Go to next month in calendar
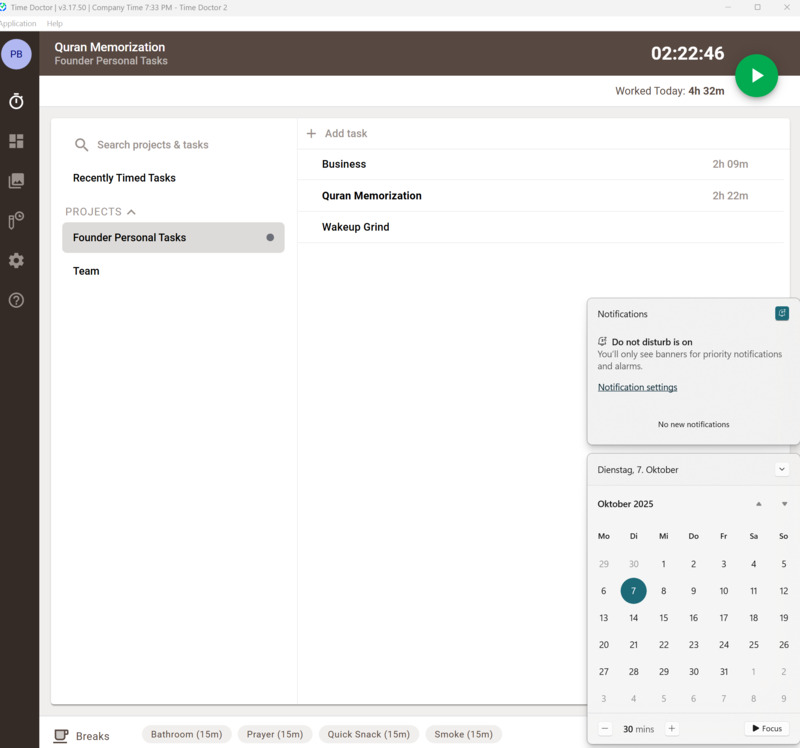 784,504
